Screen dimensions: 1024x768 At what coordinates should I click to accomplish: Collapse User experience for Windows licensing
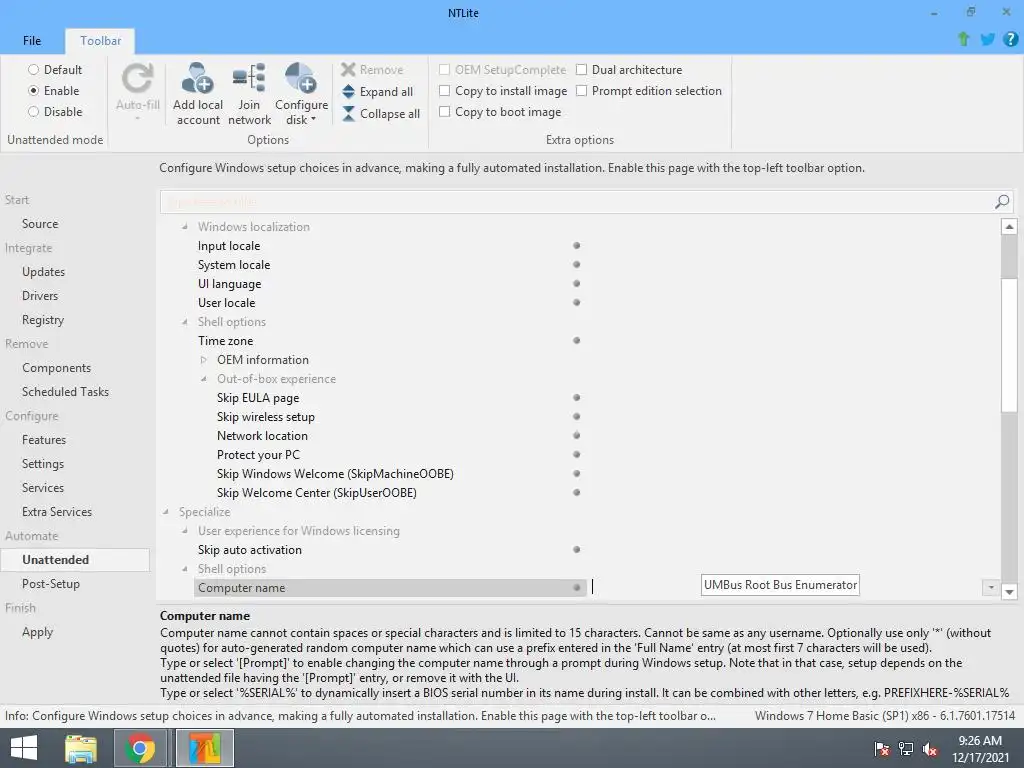[x=185, y=531]
